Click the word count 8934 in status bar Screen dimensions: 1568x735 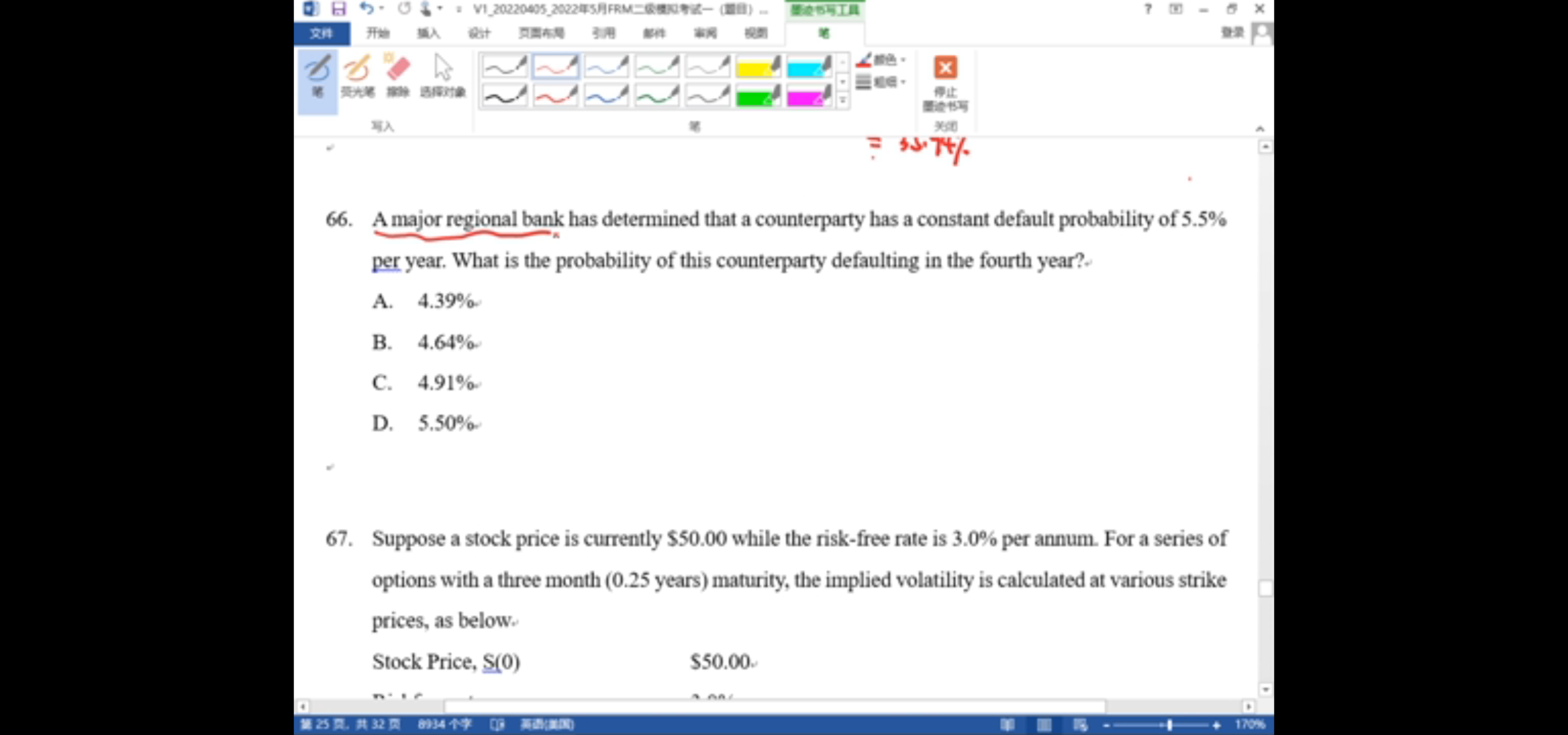click(x=444, y=724)
